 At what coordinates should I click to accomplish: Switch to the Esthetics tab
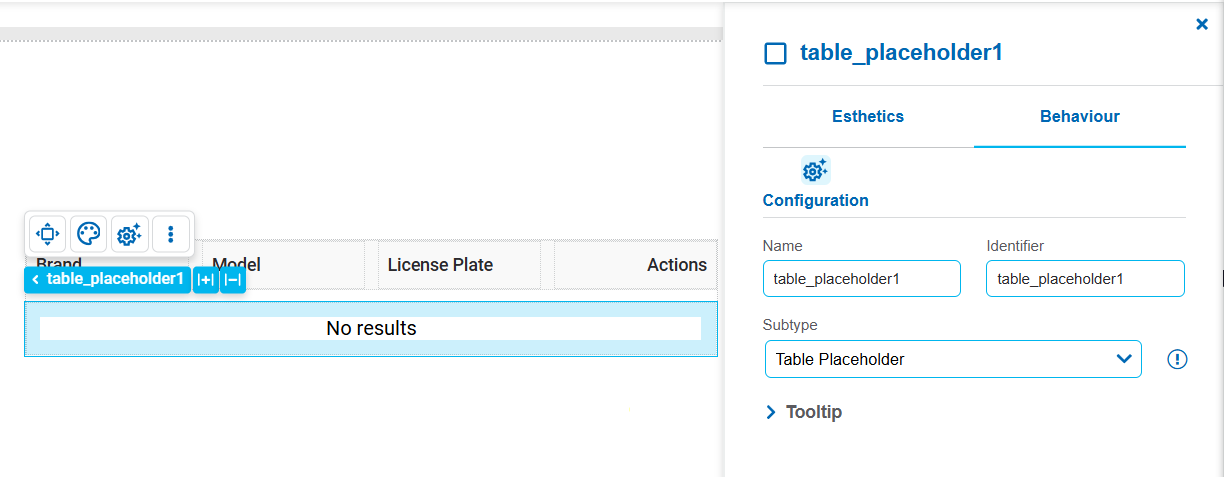(x=868, y=117)
